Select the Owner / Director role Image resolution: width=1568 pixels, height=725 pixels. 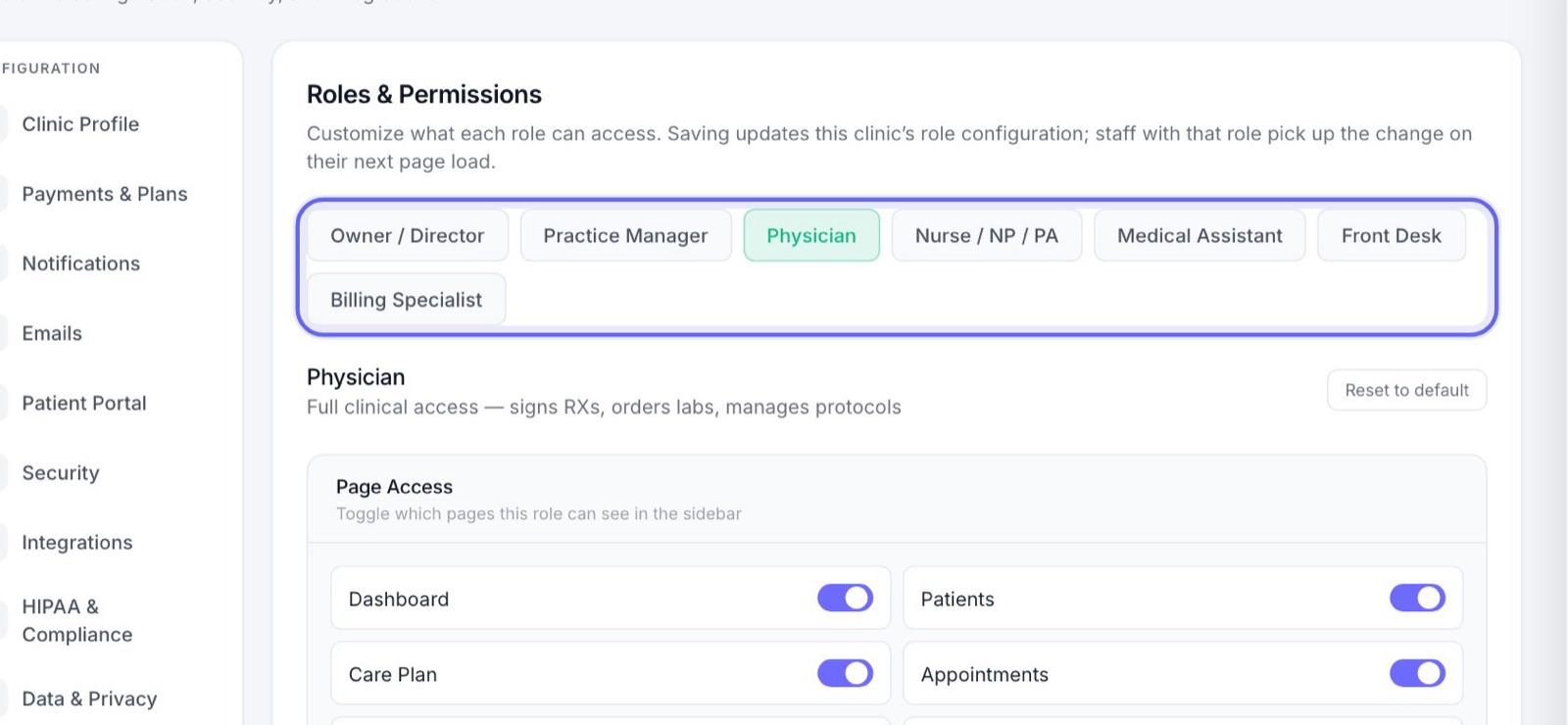(x=408, y=235)
